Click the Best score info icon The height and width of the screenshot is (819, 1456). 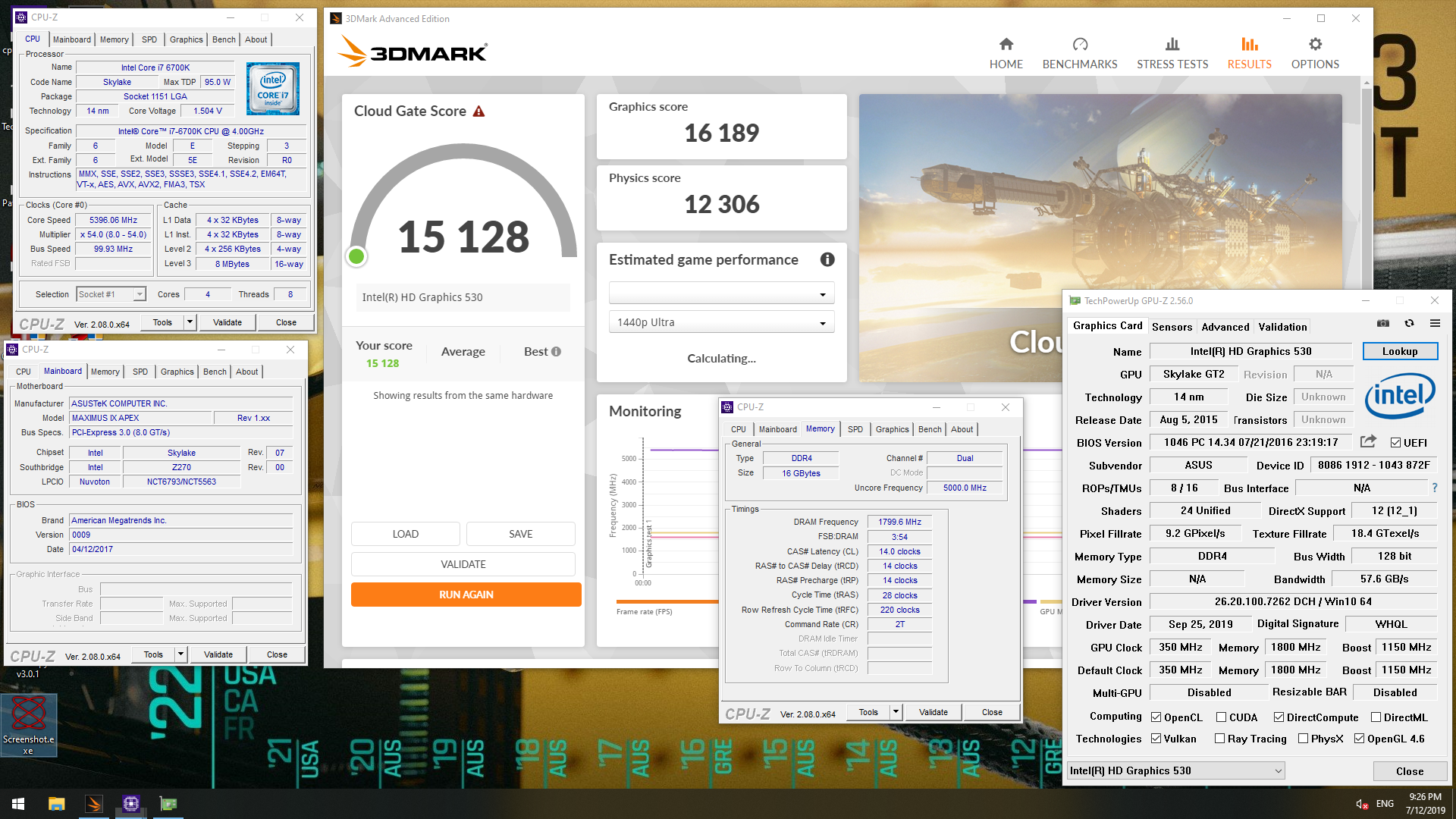pyautogui.click(x=556, y=351)
